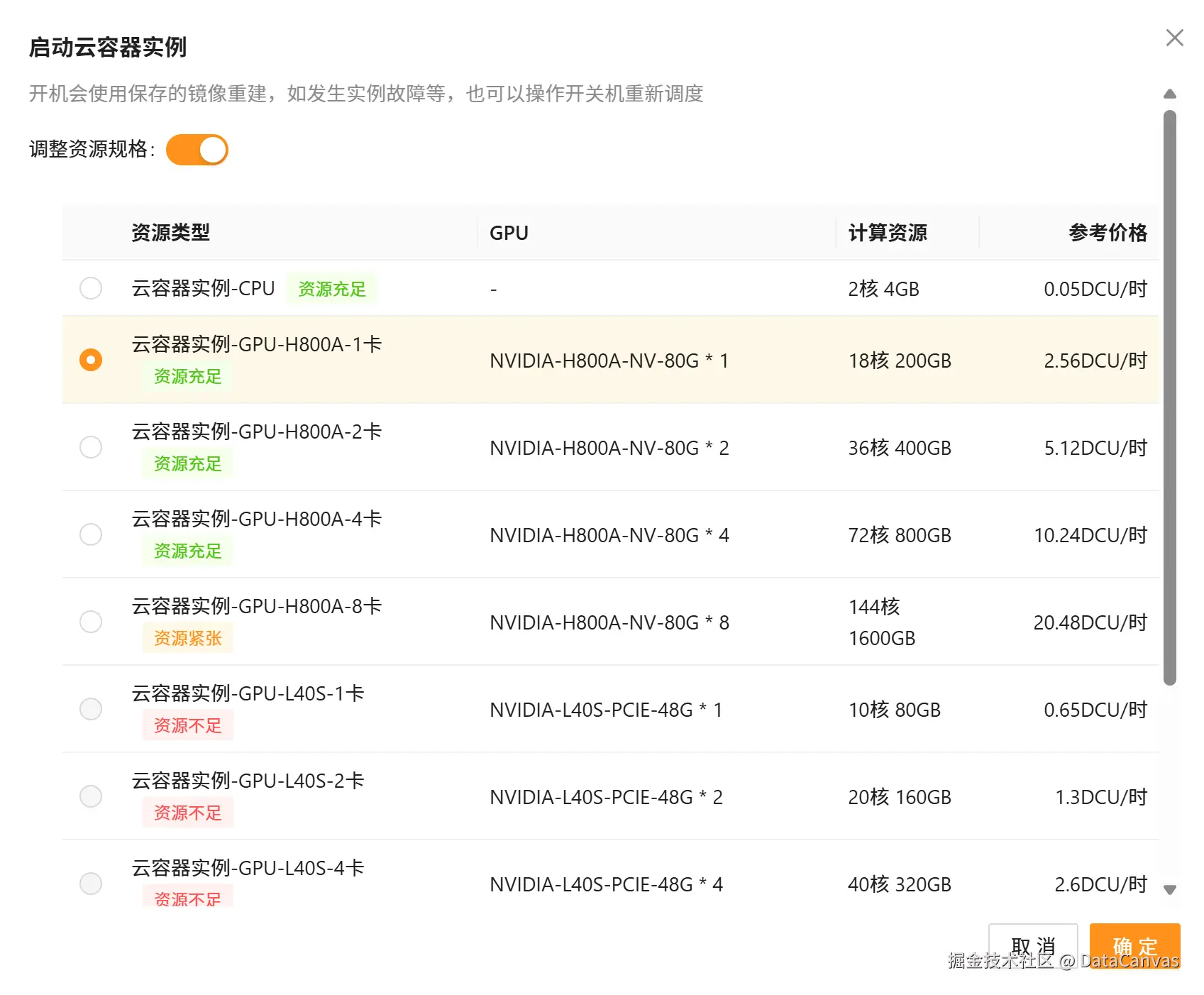The height and width of the screenshot is (995, 1204).
Task: Confirm with the 确定 button
Action: [1134, 946]
